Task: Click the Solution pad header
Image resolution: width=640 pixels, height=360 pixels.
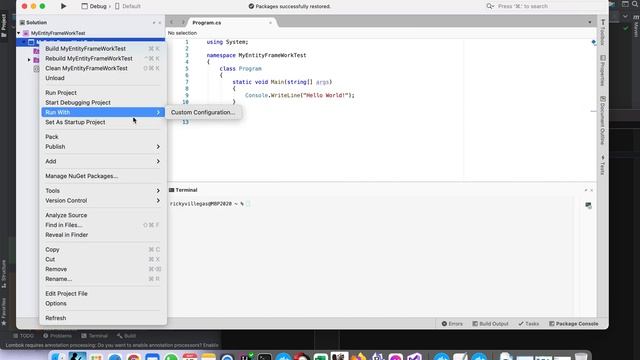Action: (x=33, y=23)
